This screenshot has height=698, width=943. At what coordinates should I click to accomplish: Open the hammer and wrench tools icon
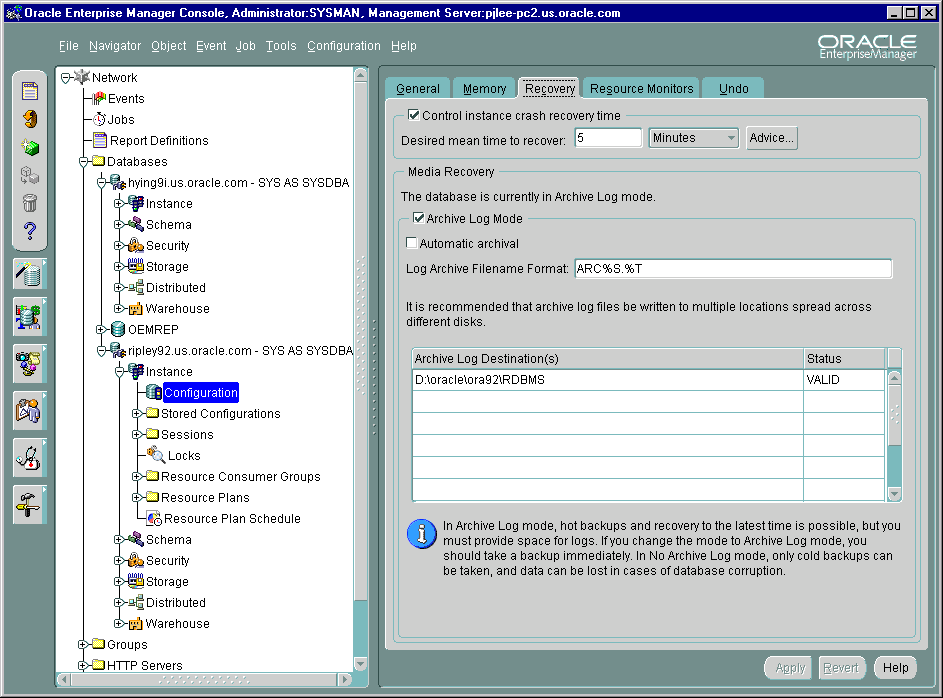pyautogui.click(x=29, y=503)
